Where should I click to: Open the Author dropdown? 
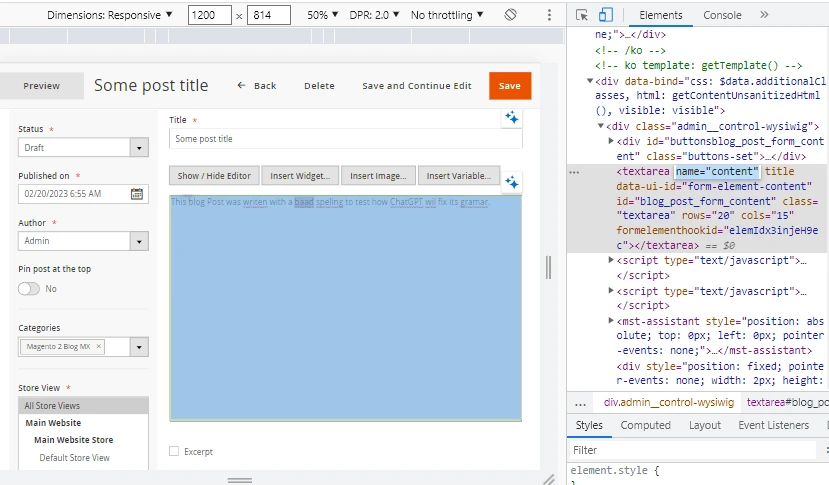[x=139, y=241]
